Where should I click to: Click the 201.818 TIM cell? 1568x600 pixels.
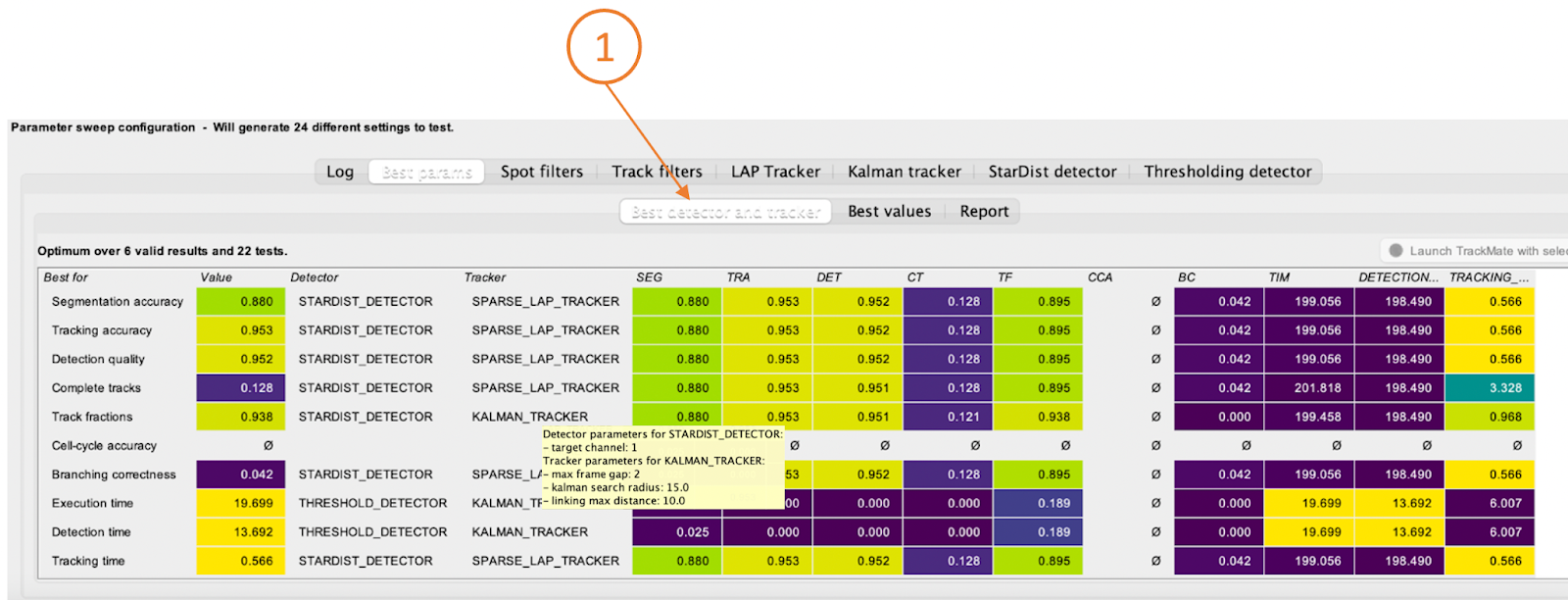tap(1308, 388)
